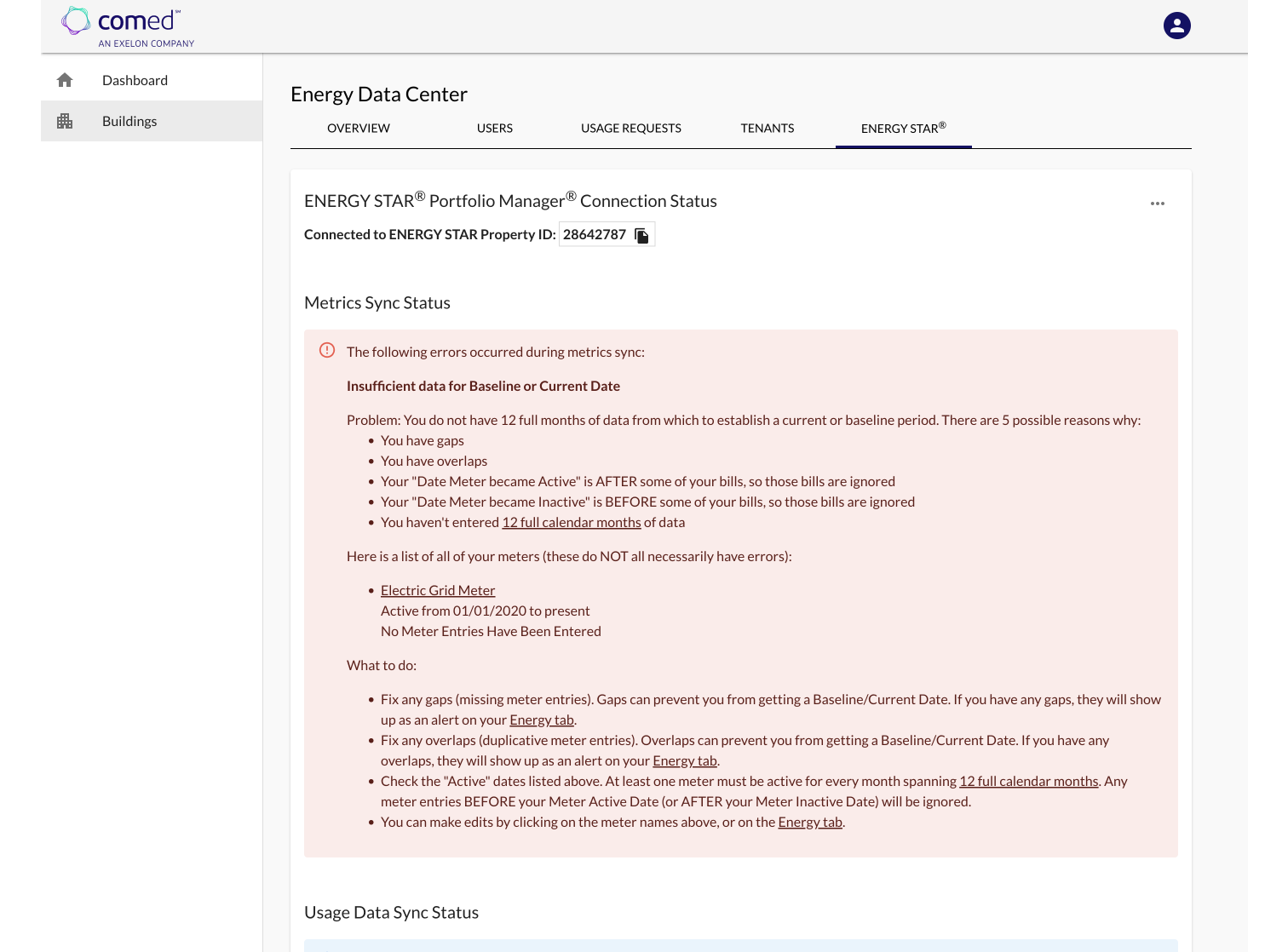Click 'What to do:' text

point(382,665)
